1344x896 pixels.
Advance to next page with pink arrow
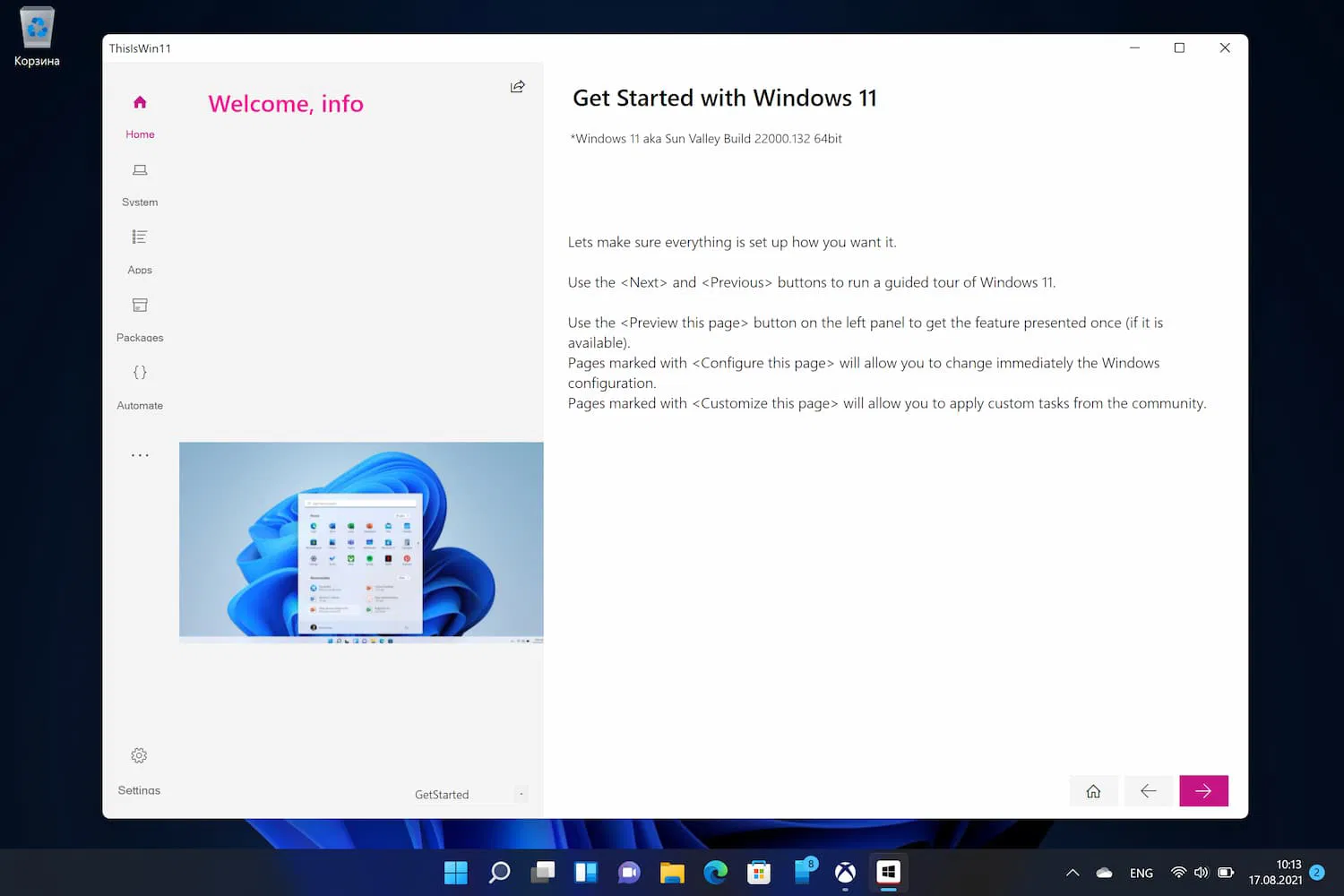(1203, 790)
